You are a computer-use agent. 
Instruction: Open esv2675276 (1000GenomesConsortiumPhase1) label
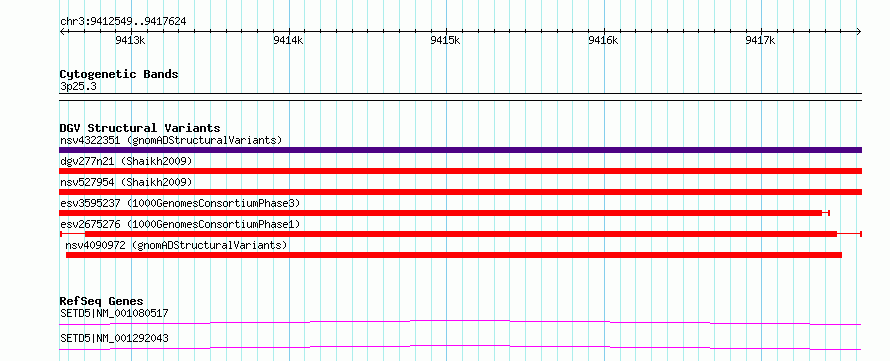point(180,224)
